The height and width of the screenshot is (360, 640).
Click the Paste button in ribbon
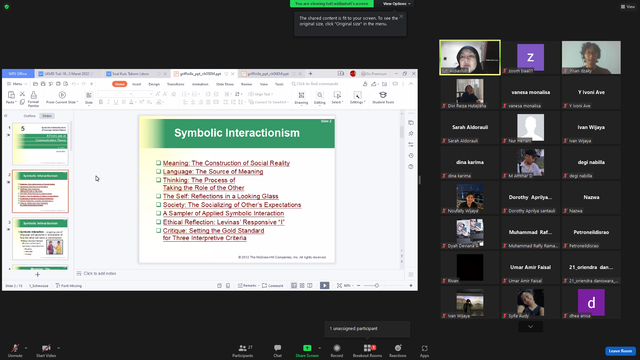coord(11,97)
